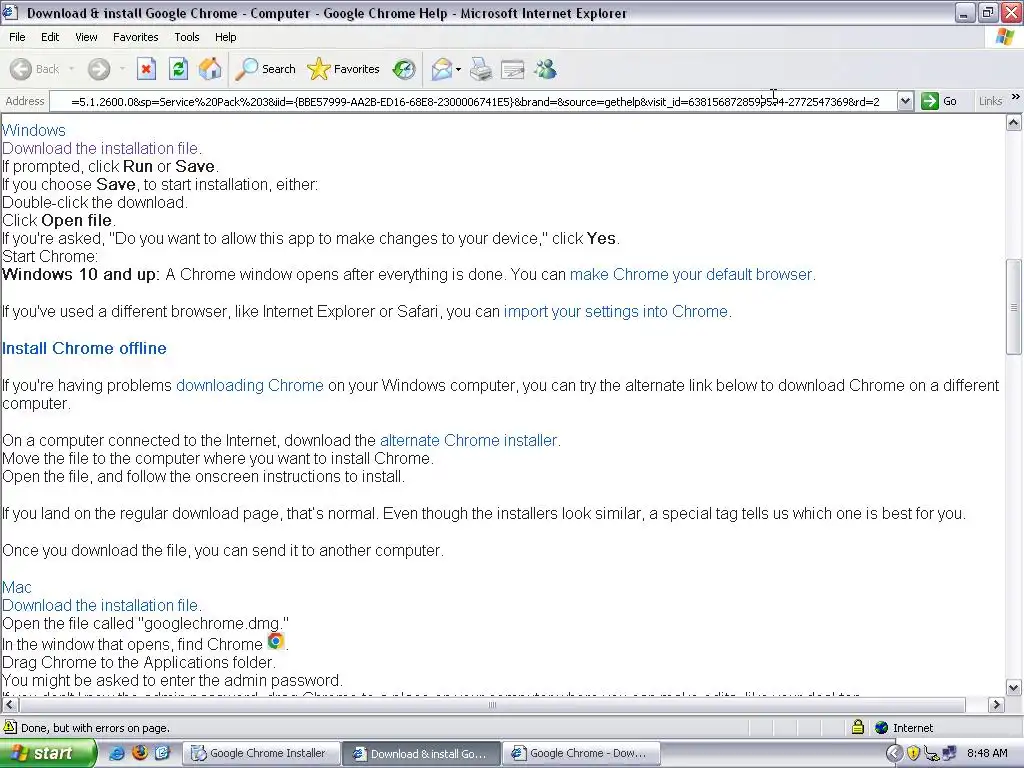Open the Help menu
This screenshot has height=768, width=1024.
tap(225, 37)
